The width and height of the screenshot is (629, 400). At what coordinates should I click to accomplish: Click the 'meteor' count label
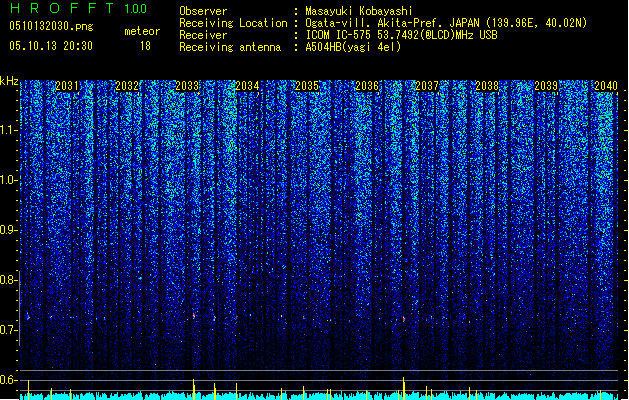142,31
